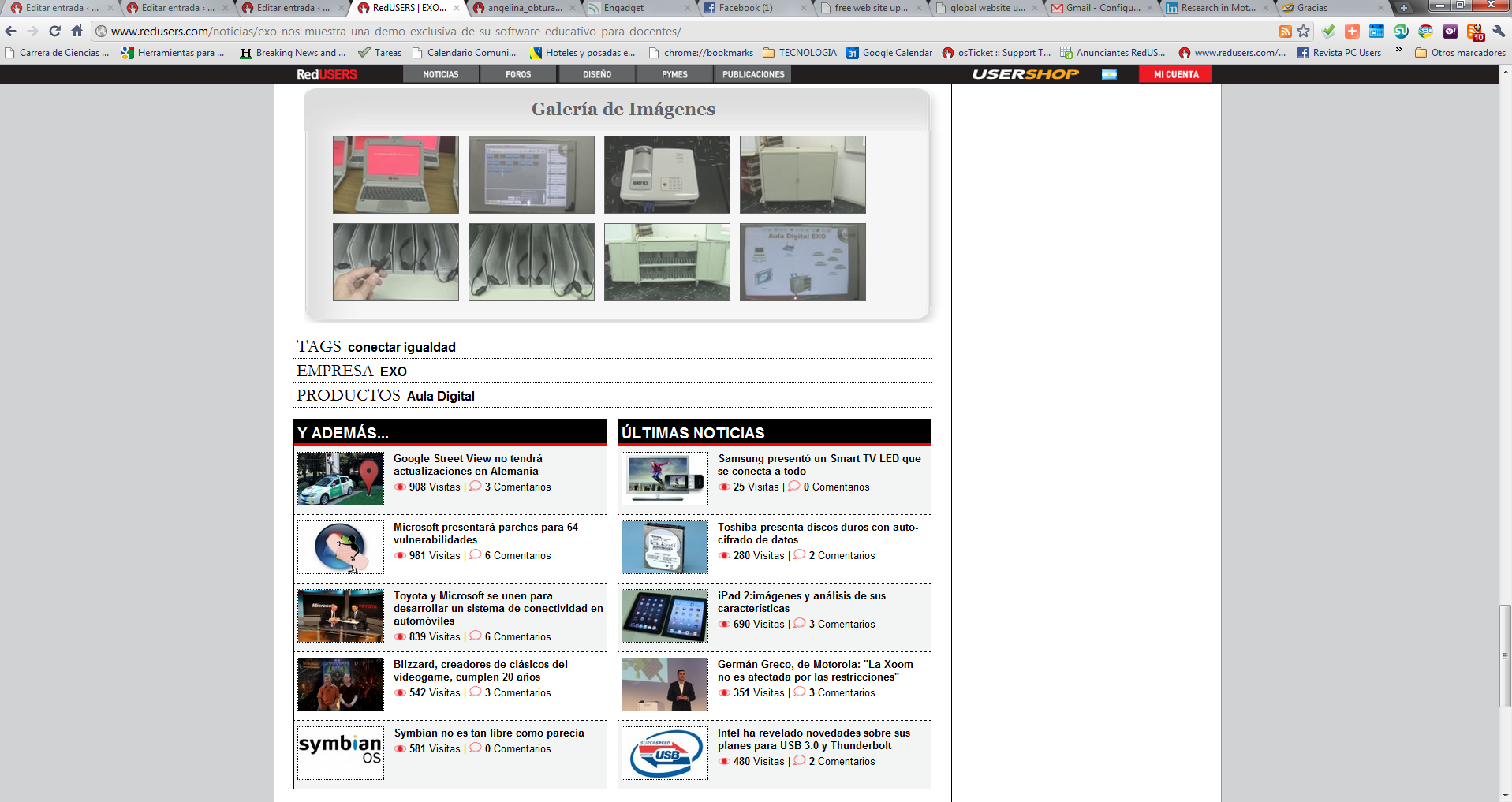Open the iPad 2 imágenes article
The image size is (1512, 802).
pos(801,602)
